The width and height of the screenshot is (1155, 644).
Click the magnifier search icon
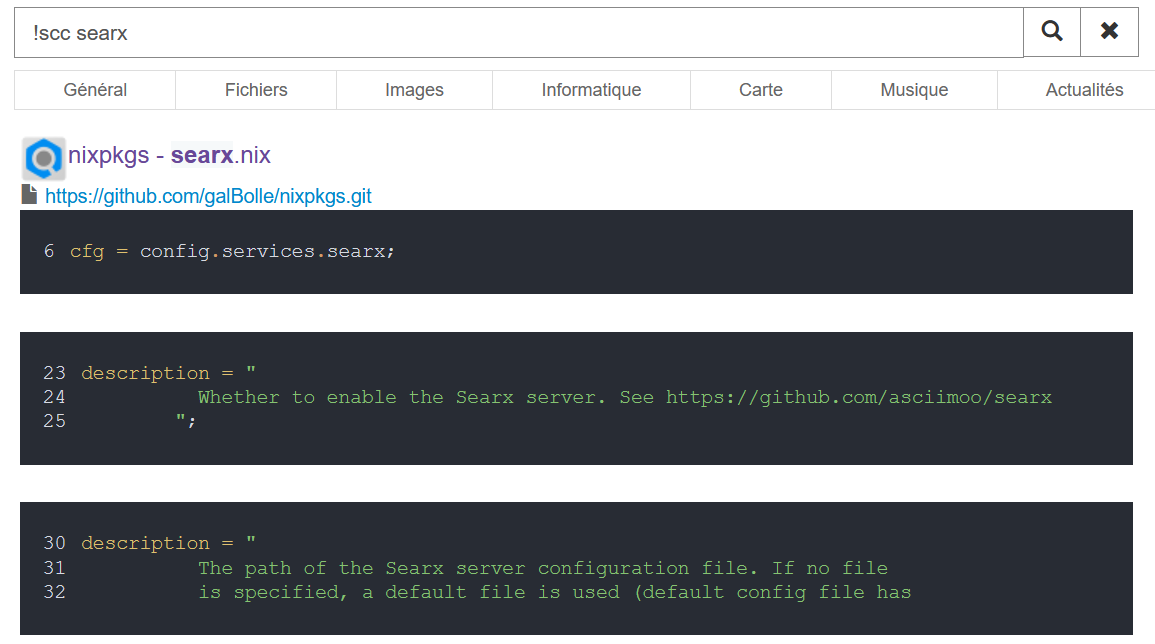click(1051, 31)
